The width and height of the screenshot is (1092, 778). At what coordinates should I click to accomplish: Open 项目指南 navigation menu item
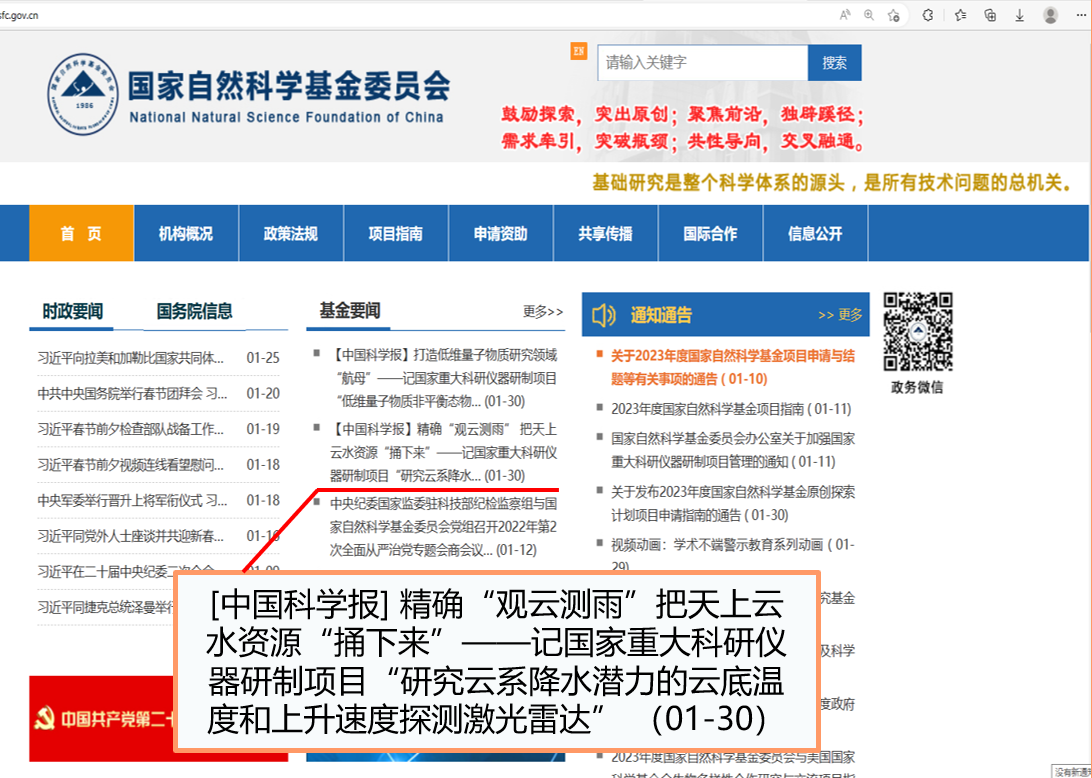click(x=395, y=233)
